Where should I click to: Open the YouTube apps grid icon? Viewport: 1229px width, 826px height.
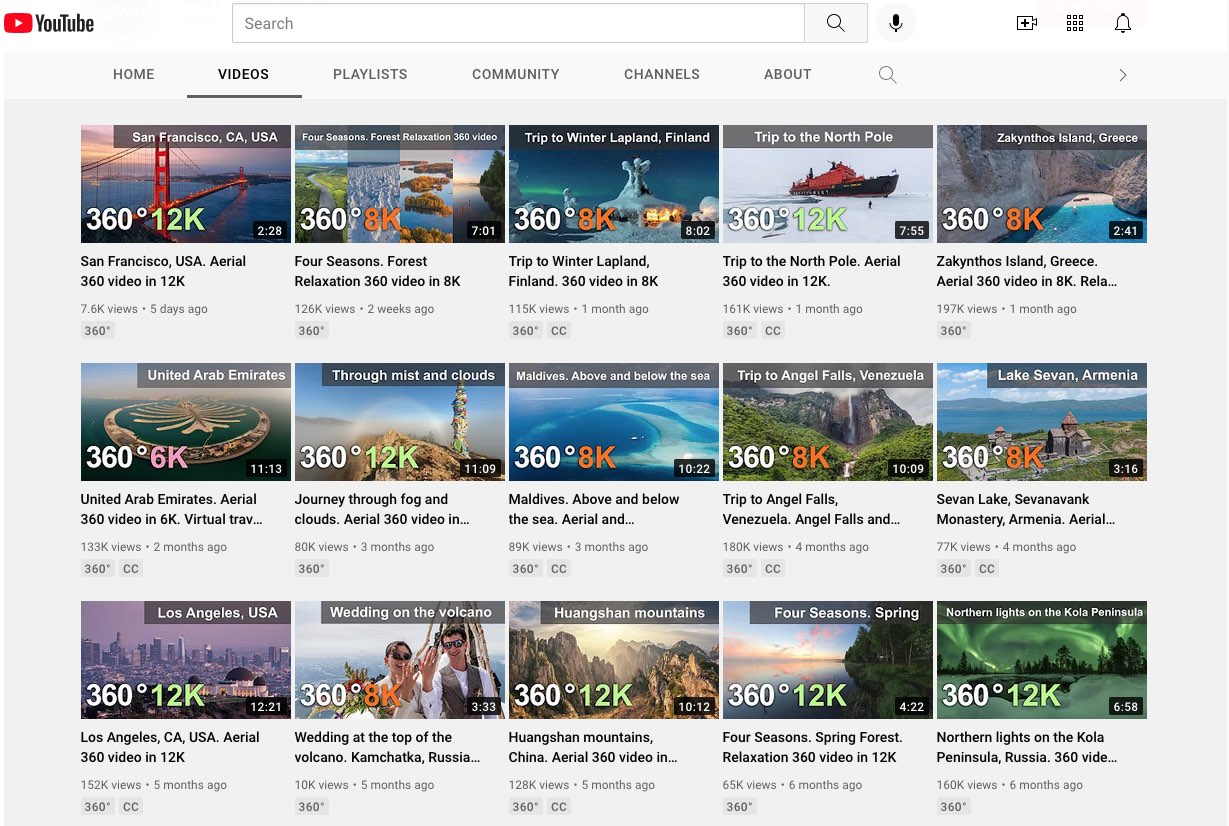coord(1075,23)
